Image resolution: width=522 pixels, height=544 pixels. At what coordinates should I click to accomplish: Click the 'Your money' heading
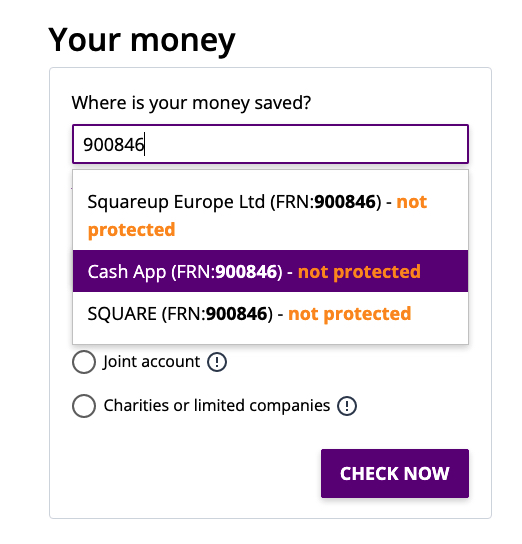pyautogui.click(x=142, y=40)
